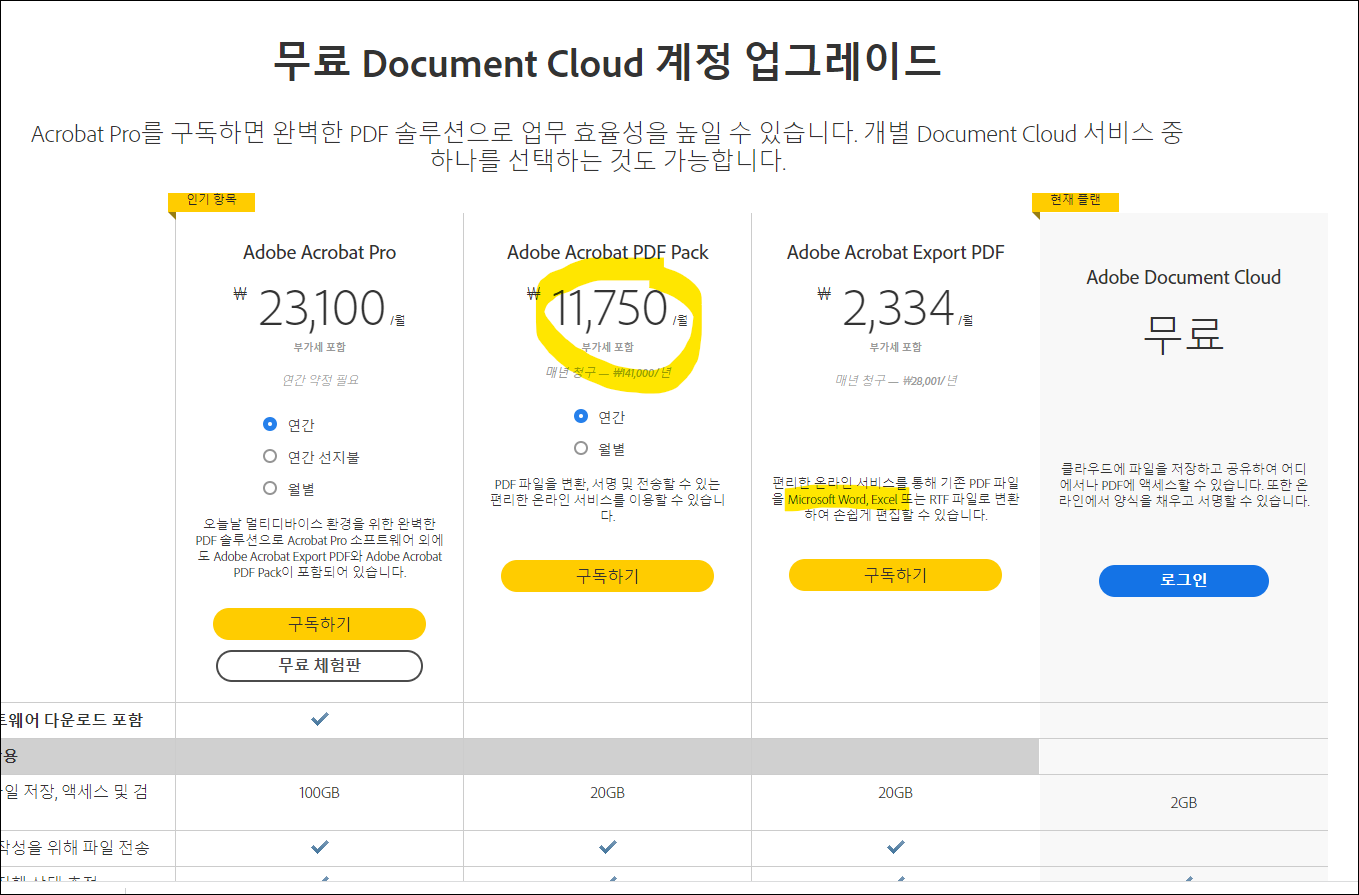
Task: Click the circled 11,750 PDF Pack price
Action: tap(610, 308)
